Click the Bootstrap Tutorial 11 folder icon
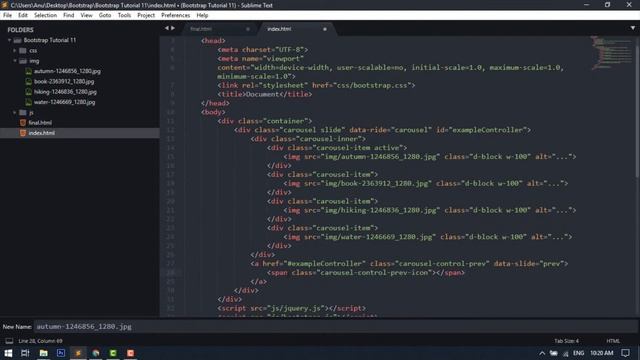 click(17, 40)
